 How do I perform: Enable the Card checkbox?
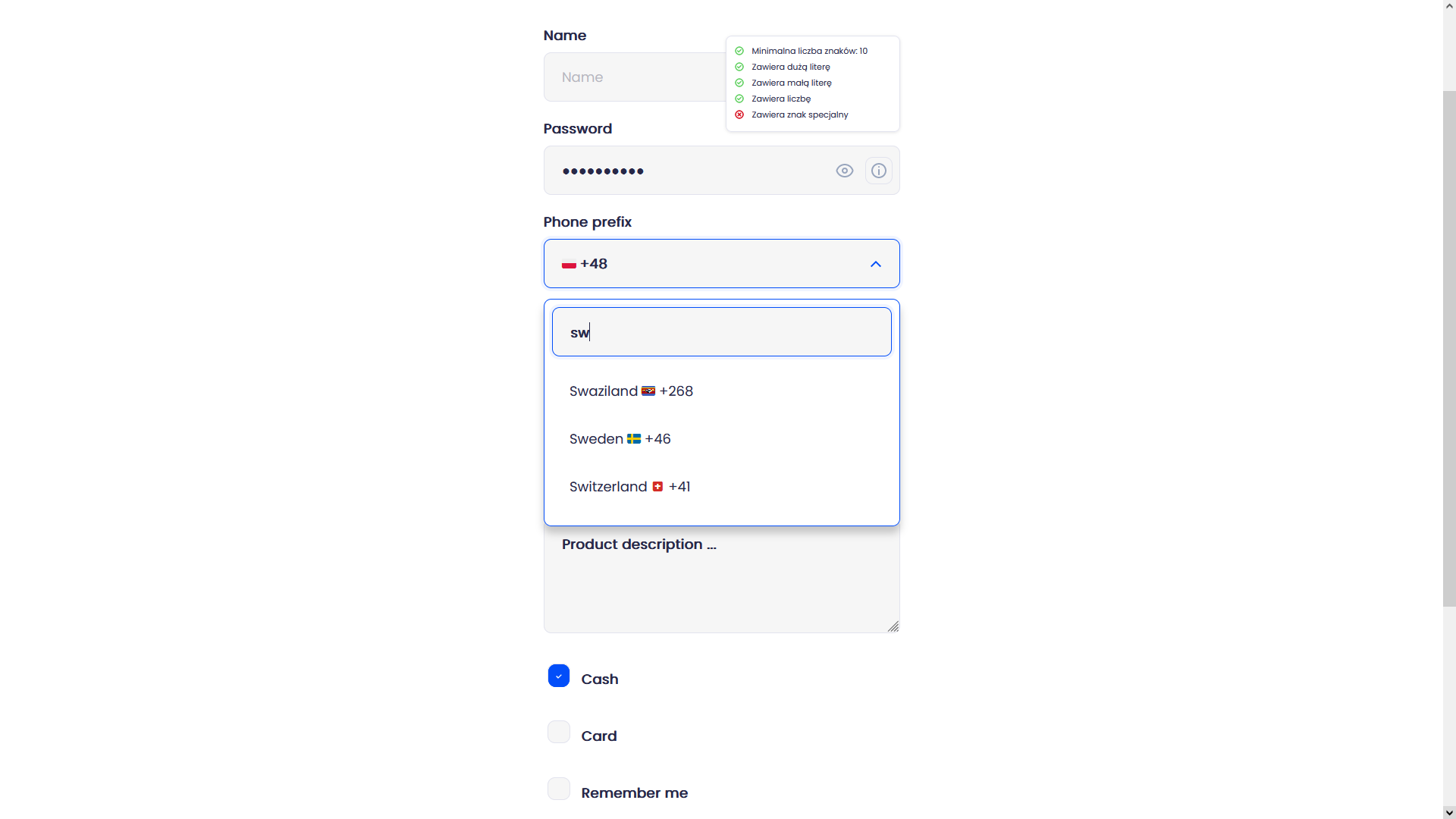click(x=559, y=733)
